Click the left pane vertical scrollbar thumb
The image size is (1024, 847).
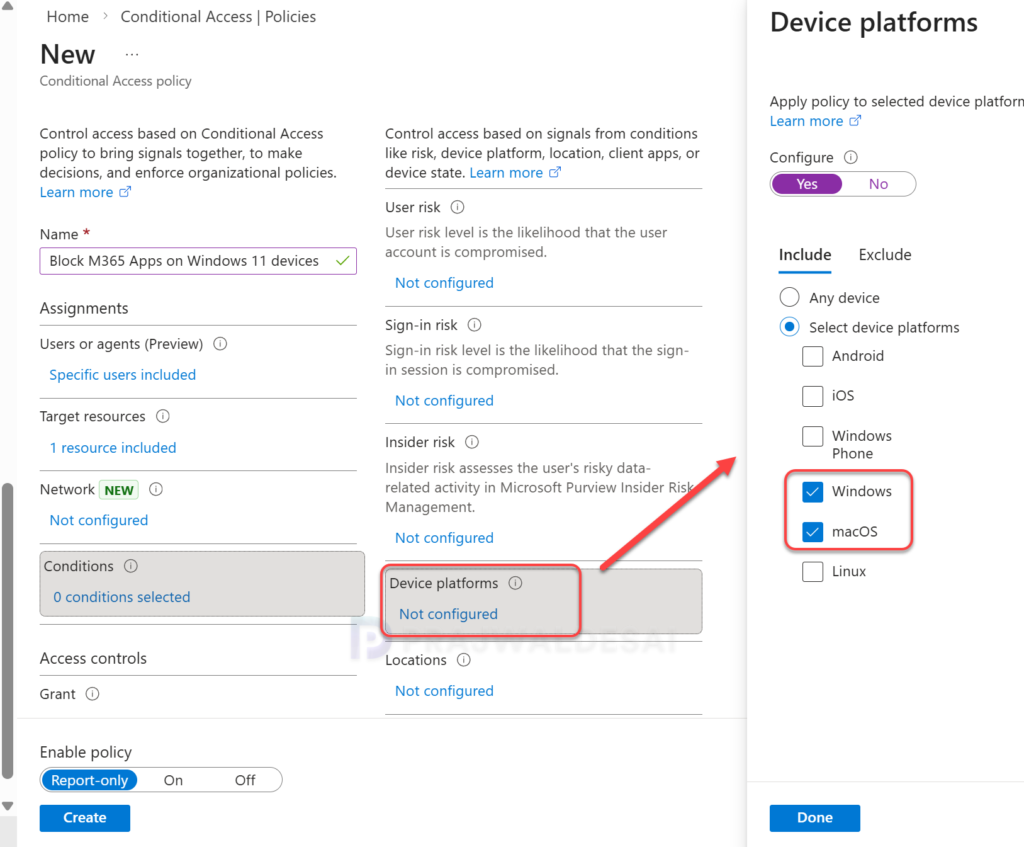(7, 630)
